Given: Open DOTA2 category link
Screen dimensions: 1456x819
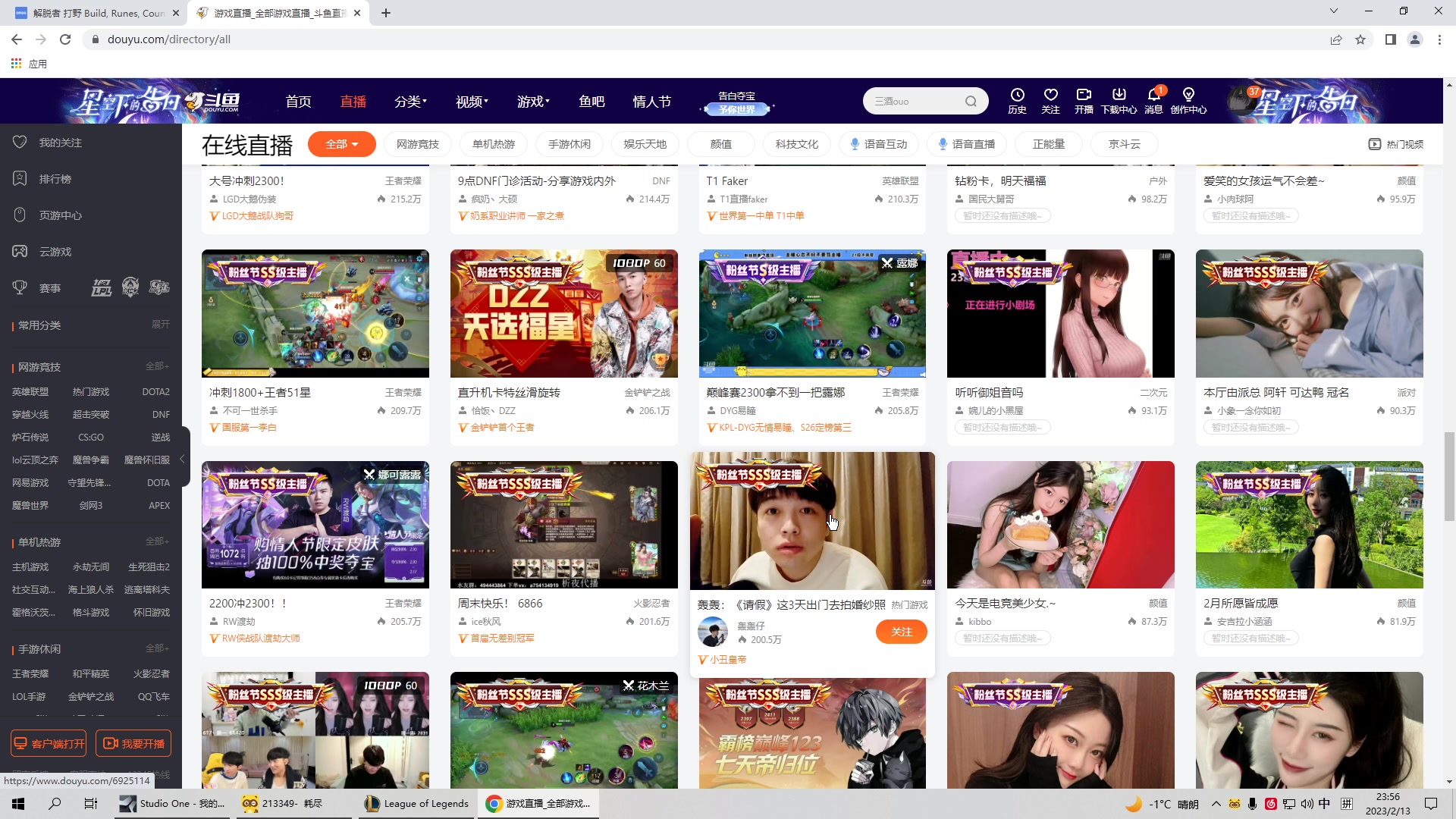Looking at the screenshot, I should 155,392.
